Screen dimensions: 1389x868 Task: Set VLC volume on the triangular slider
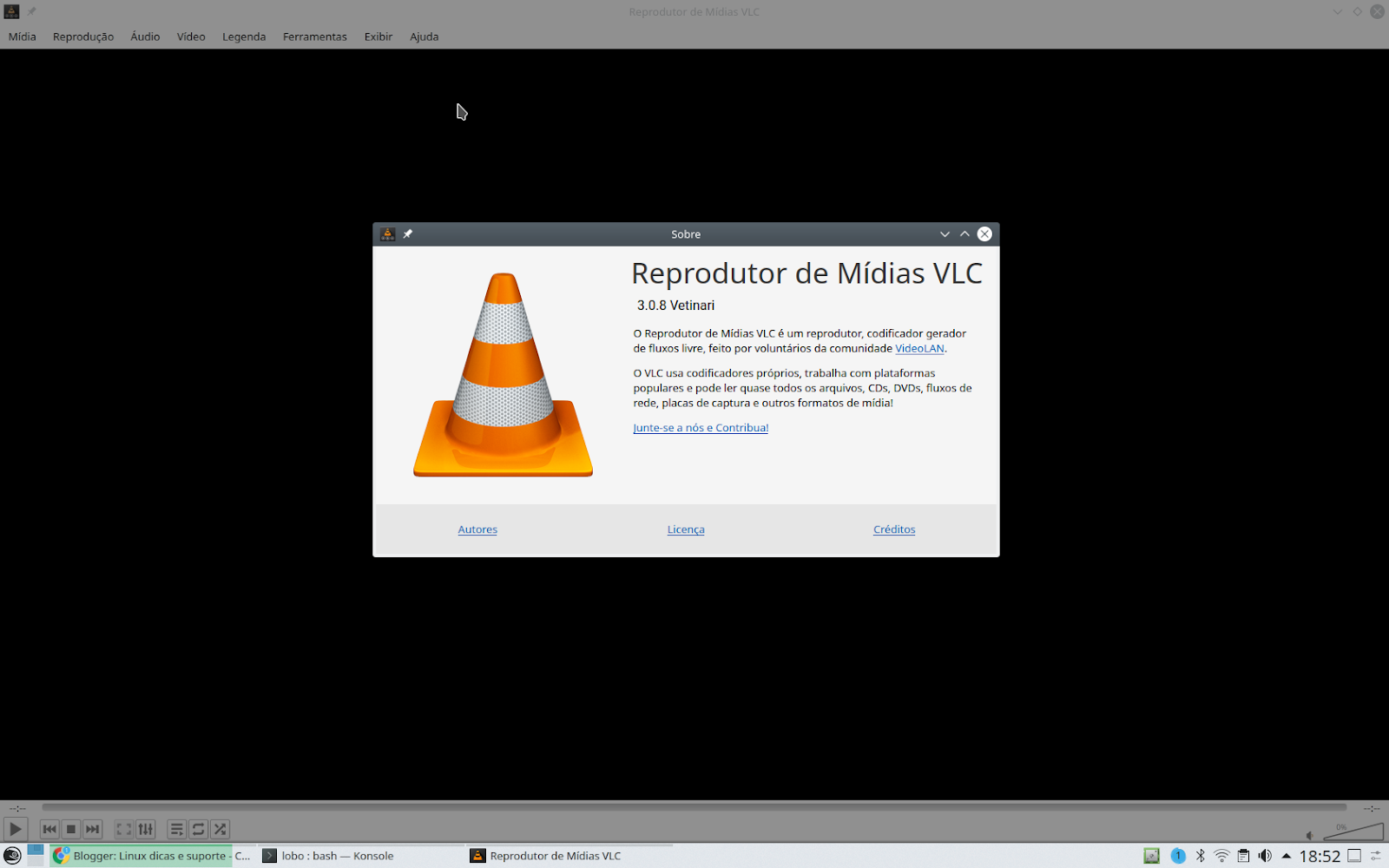tap(1353, 832)
